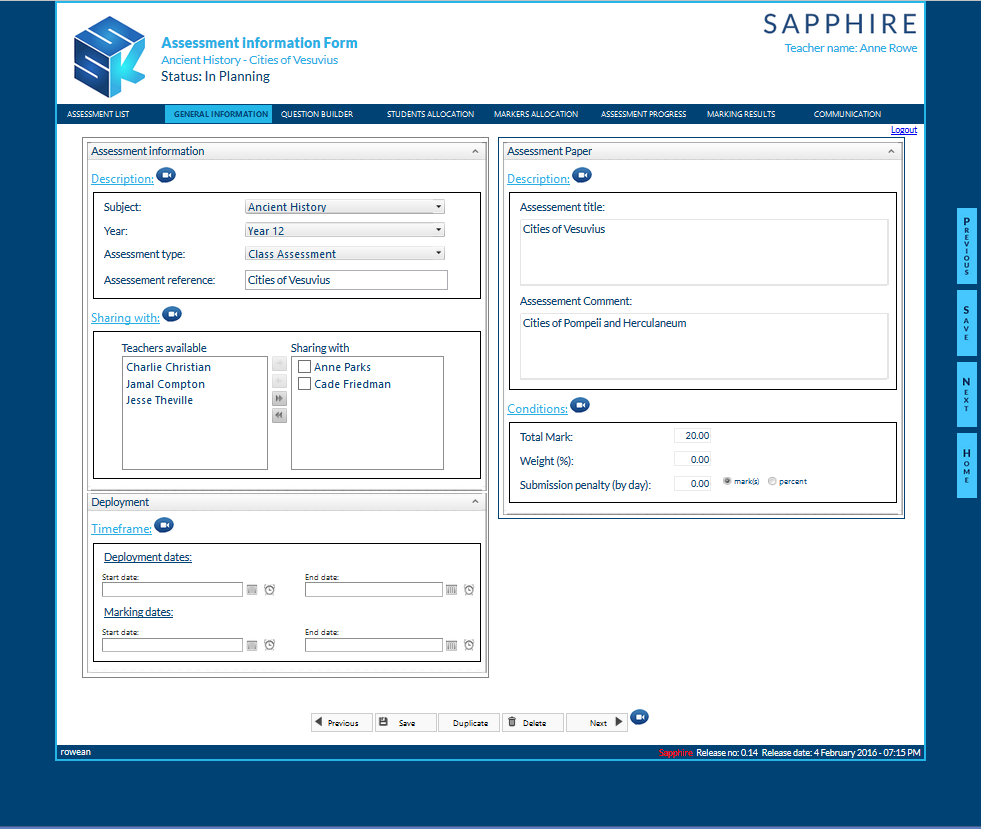Click the Duplicate button
The width and height of the screenshot is (981, 829).
point(470,723)
